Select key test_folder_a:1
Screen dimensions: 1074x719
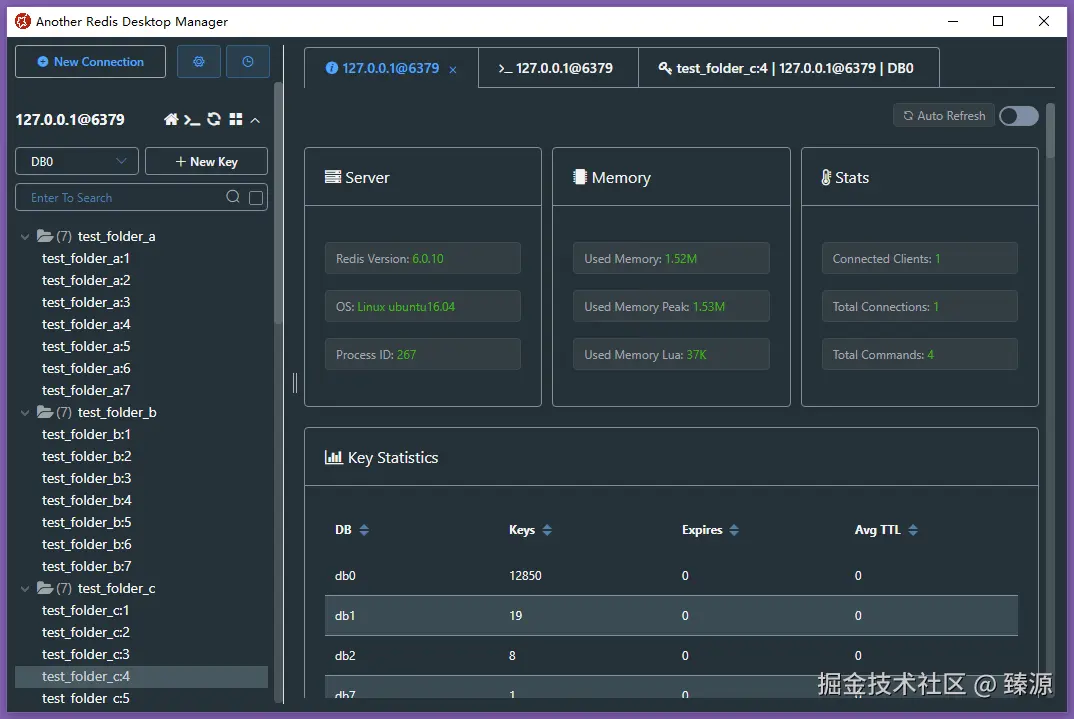86,258
